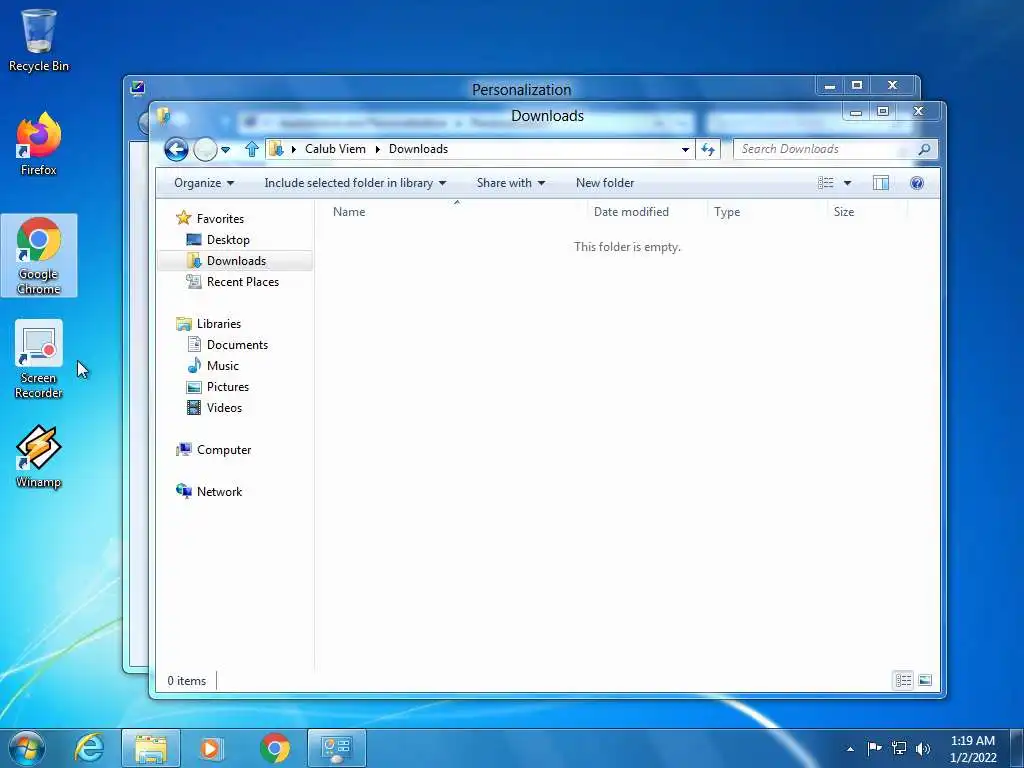Click the Show desktop strip at taskbar end
Image resolution: width=1024 pixels, height=768 pixels.
(x=1017, y=748)
